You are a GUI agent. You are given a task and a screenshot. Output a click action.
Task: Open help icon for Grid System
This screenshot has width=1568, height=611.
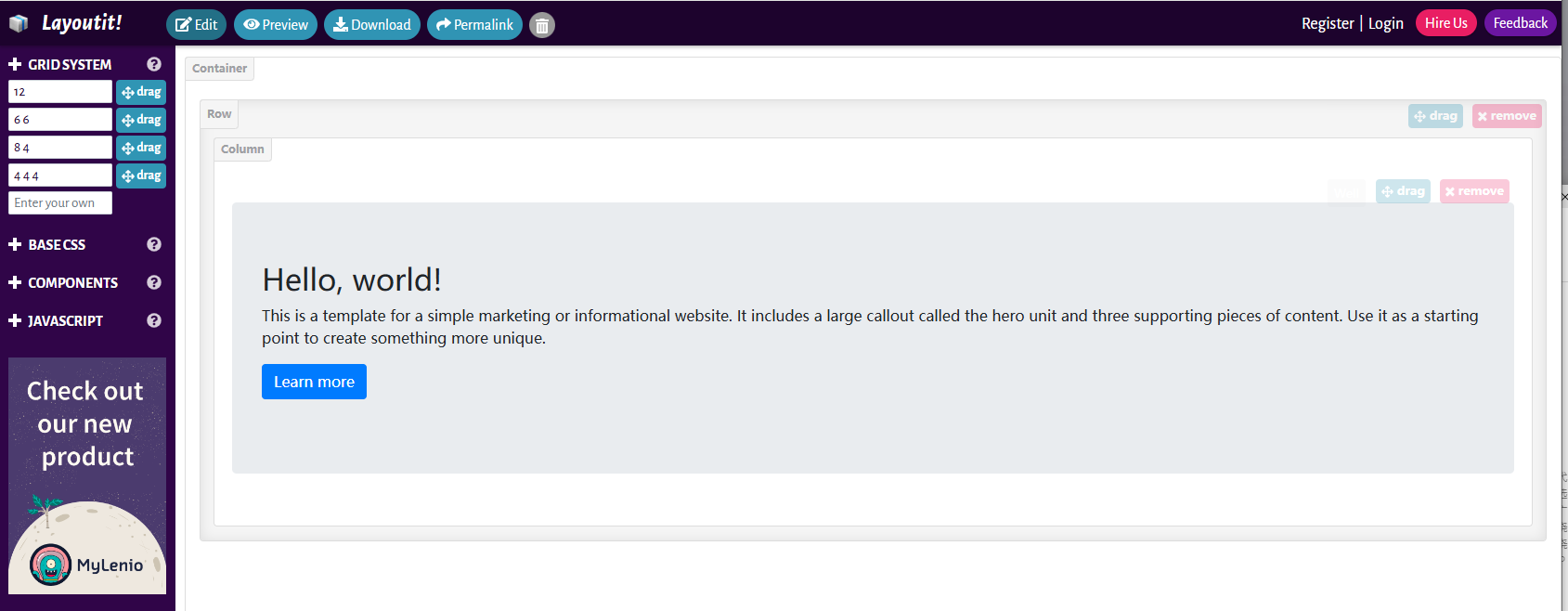click(x=154, y=64)
